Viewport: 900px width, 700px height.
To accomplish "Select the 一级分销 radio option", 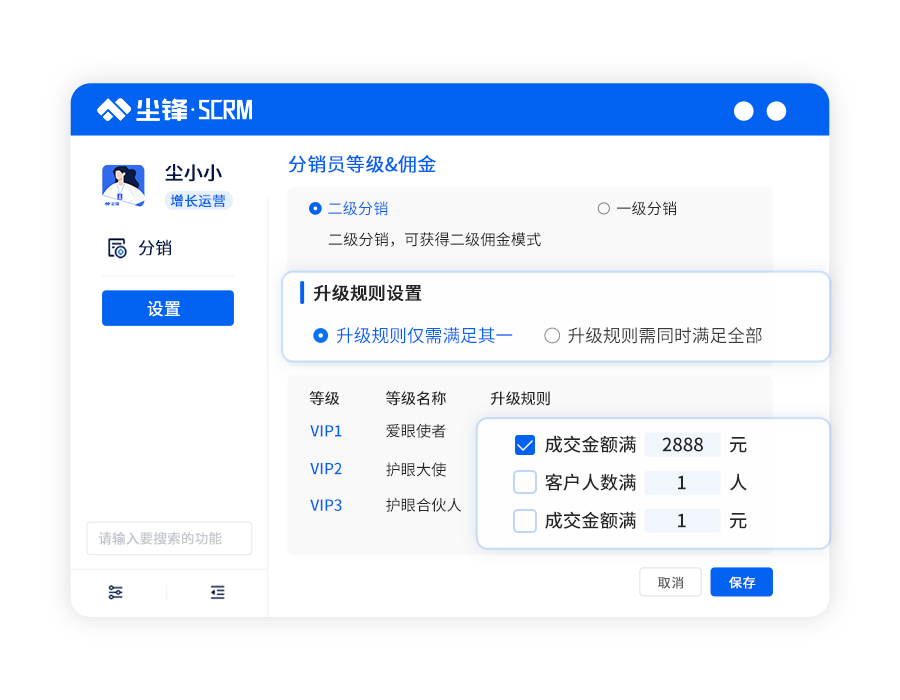I will [603, 208].
